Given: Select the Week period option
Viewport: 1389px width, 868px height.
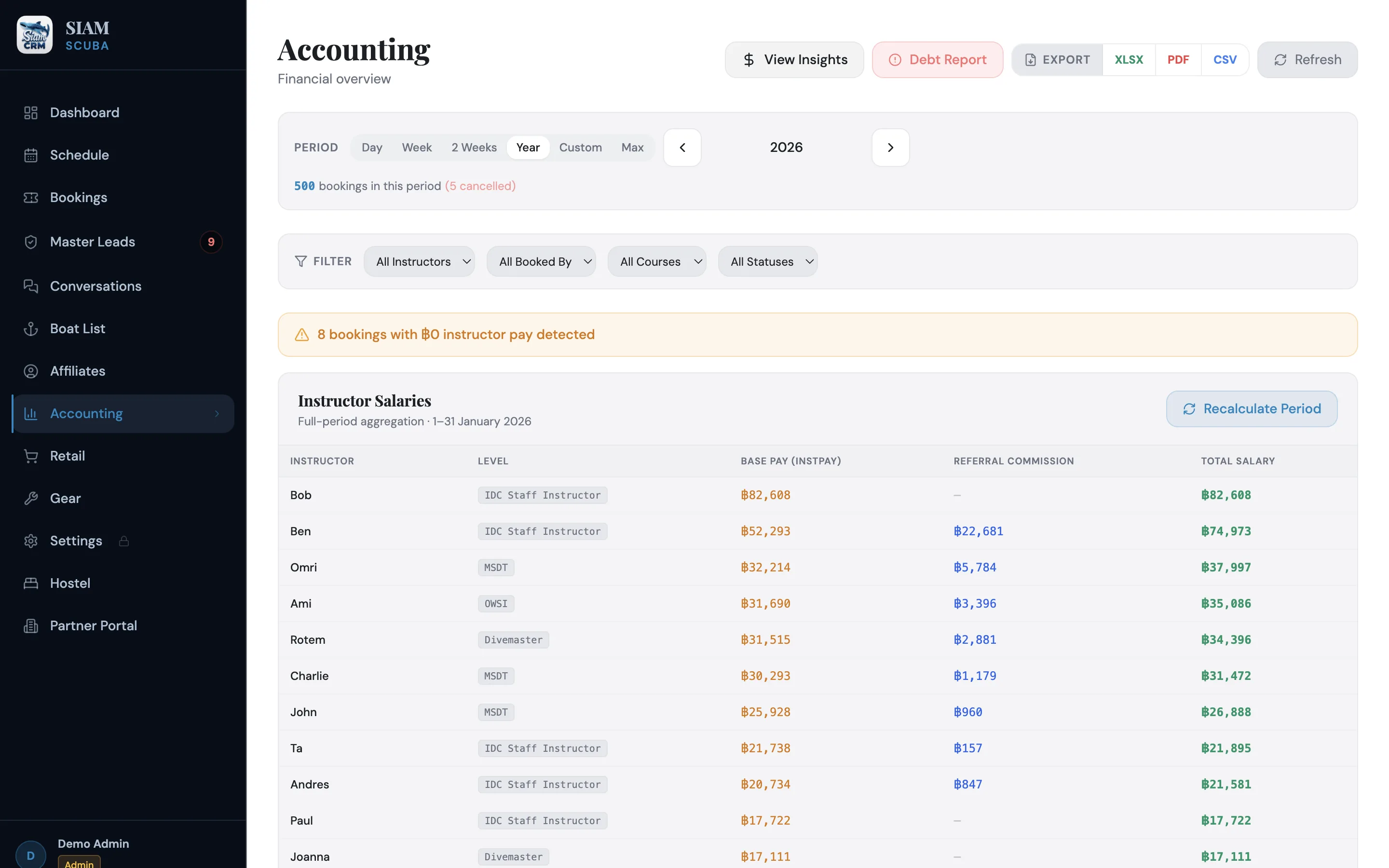Looking at the screenshot, I should (x=417, y=148).
